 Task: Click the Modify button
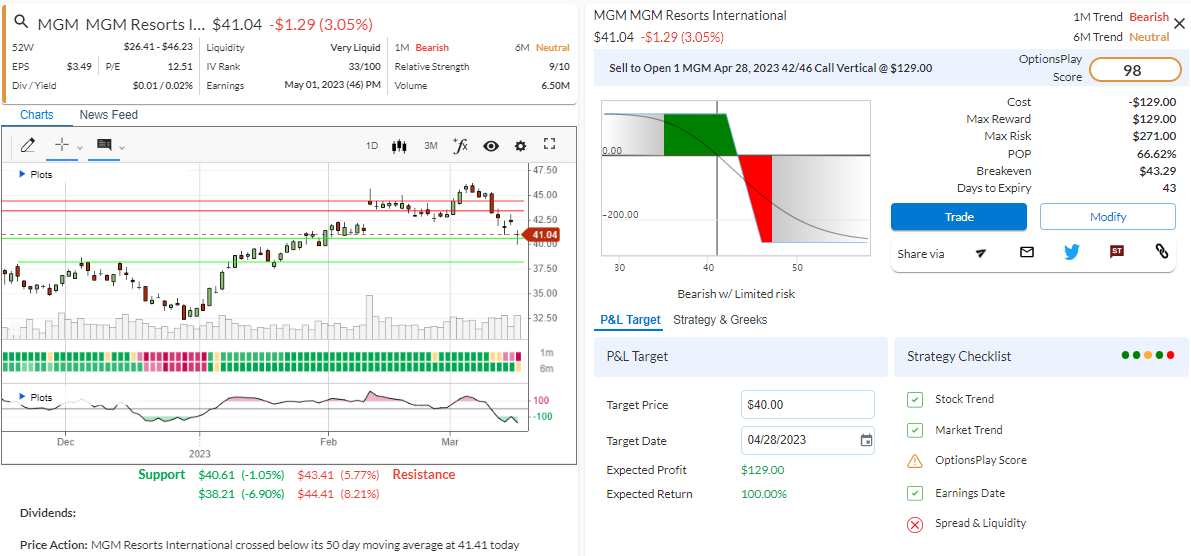click(x=1107, y=216)
